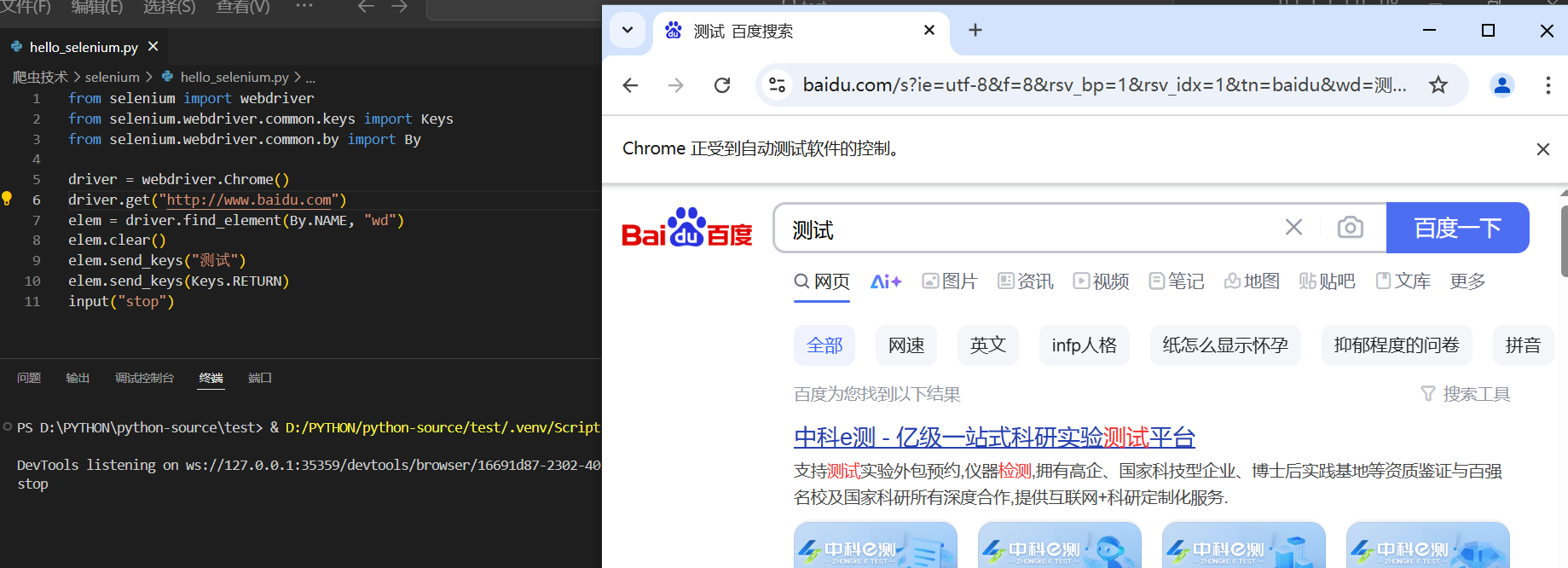
Task: Click the breadcrumb trailing ellipsis symbol
Action: [x=310, y=78]
